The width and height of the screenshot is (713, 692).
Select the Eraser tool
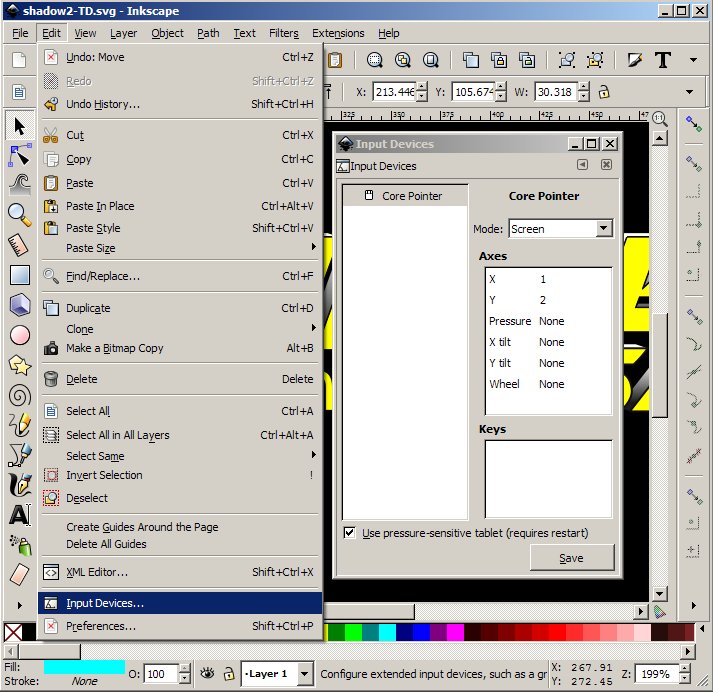pyautogui.click(x=19, y=574)
